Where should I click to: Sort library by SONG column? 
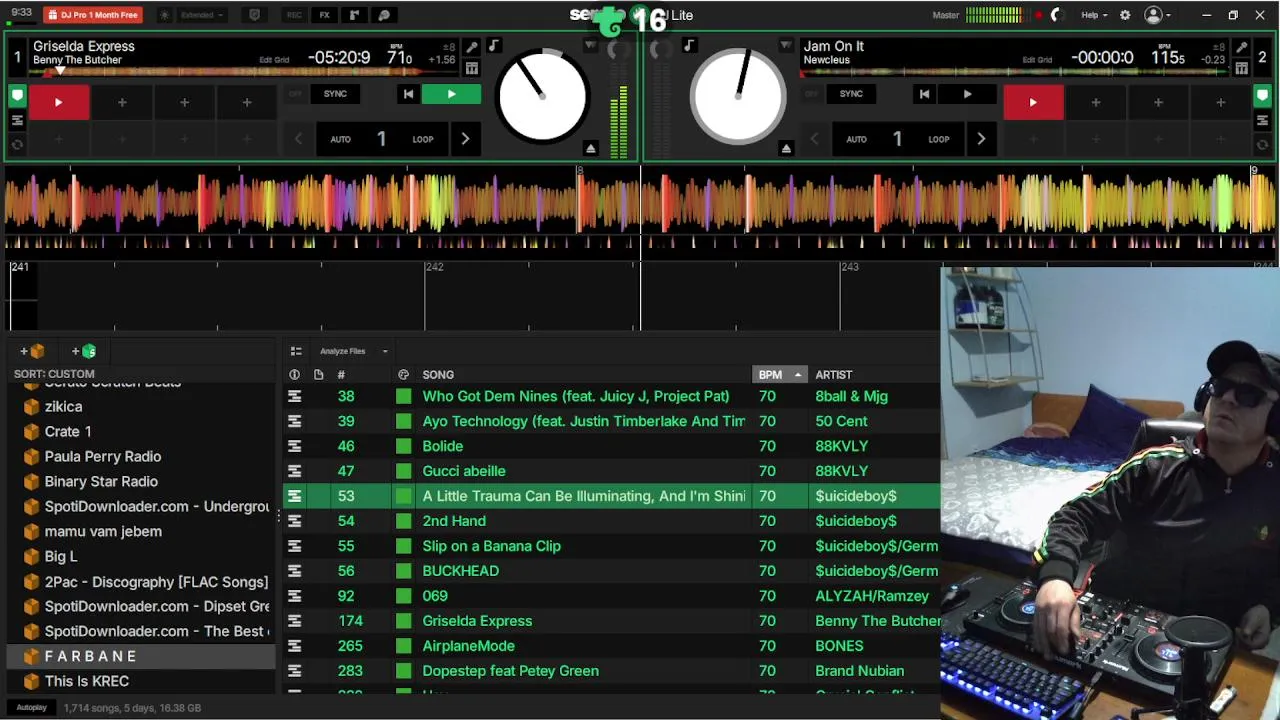click(438, 375)
